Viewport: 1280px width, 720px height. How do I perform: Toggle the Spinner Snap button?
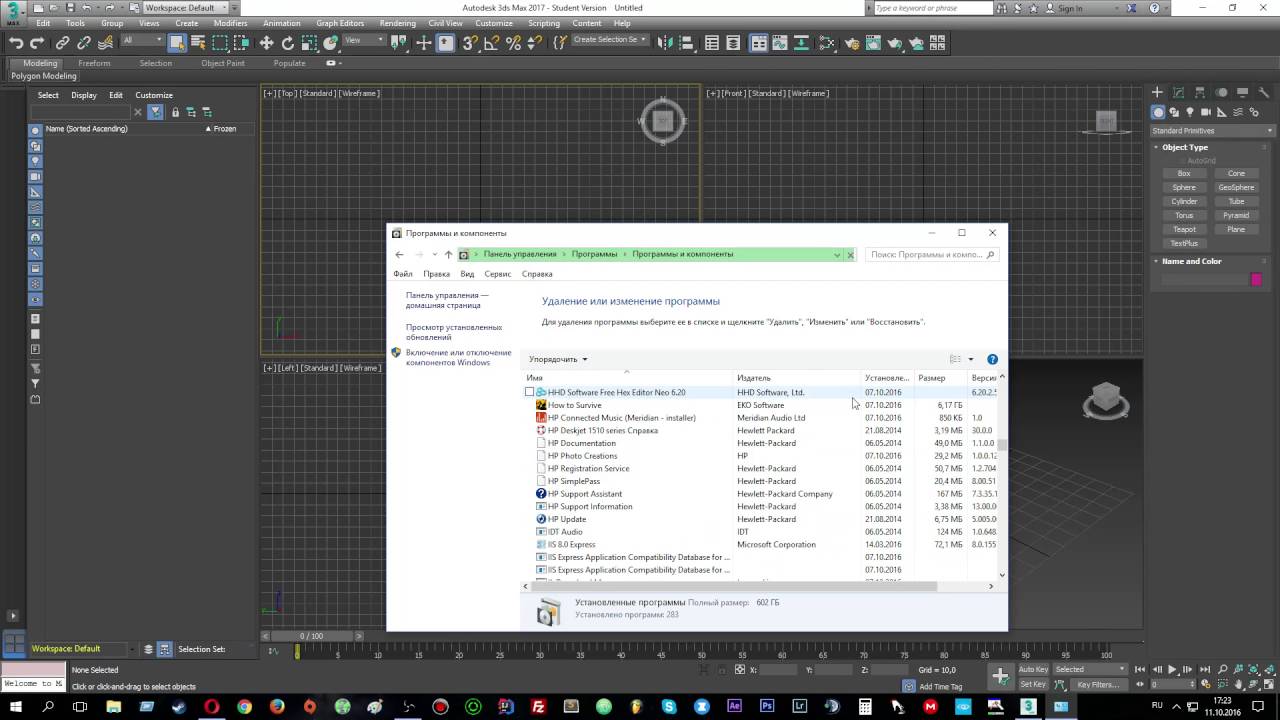pos(534,43)
